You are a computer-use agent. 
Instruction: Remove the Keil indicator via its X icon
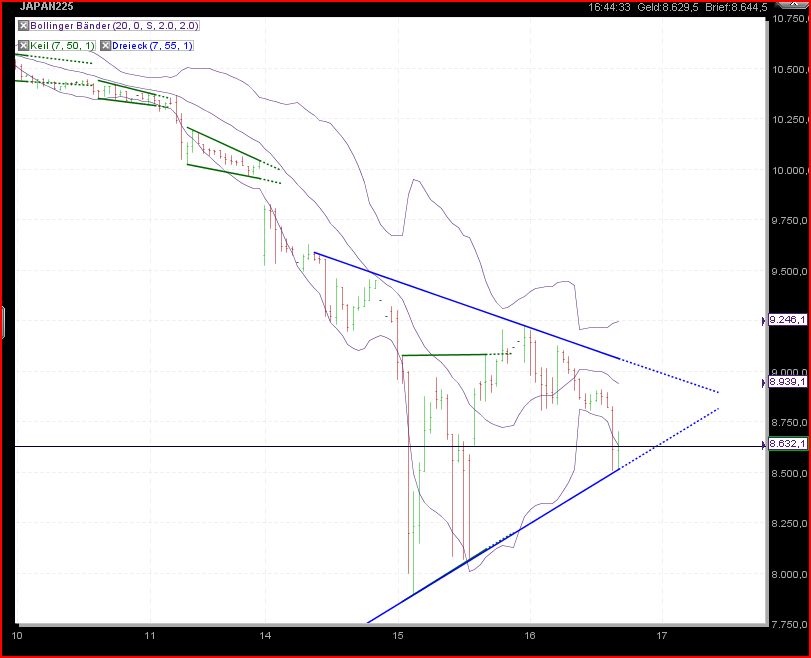point(23,46)
